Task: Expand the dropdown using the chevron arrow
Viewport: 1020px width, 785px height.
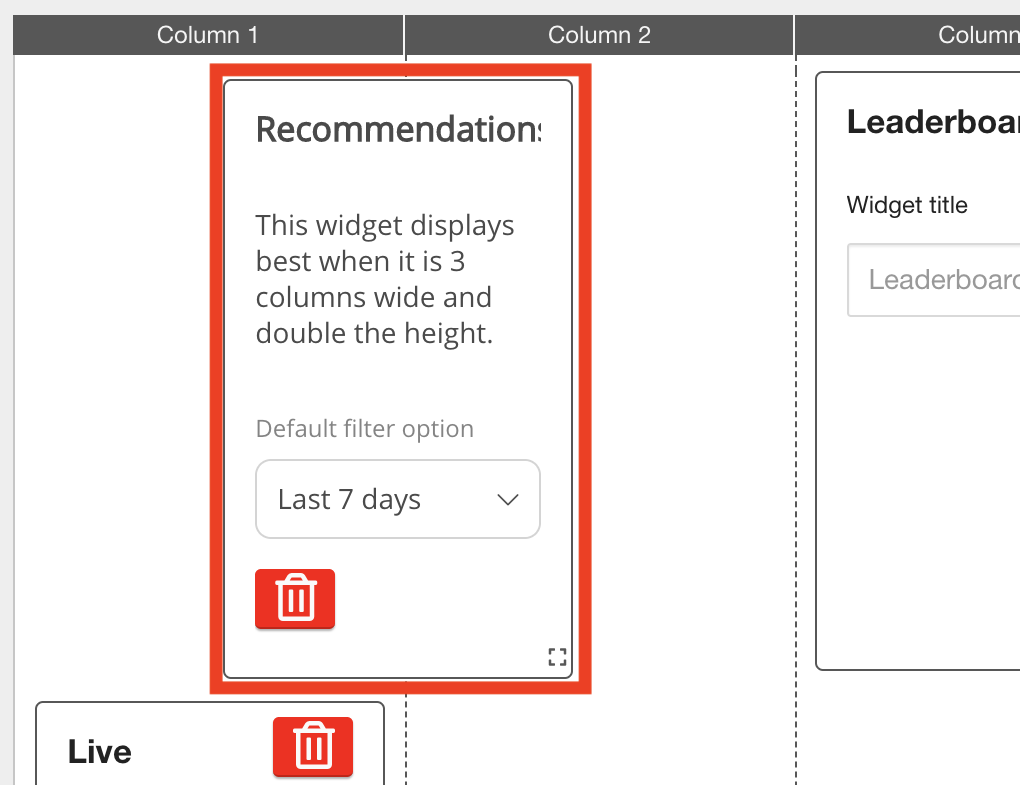Action: (x=508, y=500)
